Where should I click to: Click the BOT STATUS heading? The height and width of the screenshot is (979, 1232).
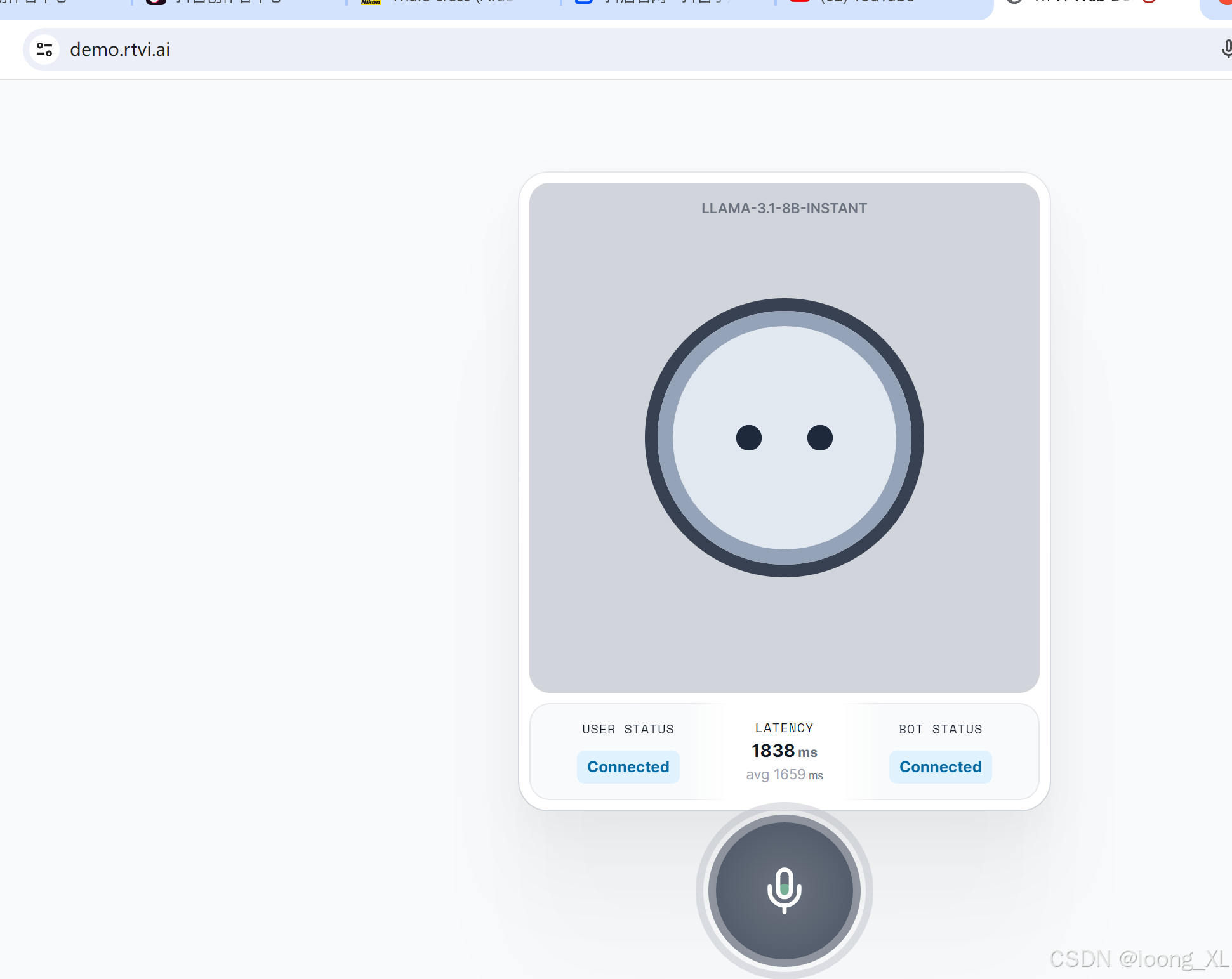tap(940, 729)
